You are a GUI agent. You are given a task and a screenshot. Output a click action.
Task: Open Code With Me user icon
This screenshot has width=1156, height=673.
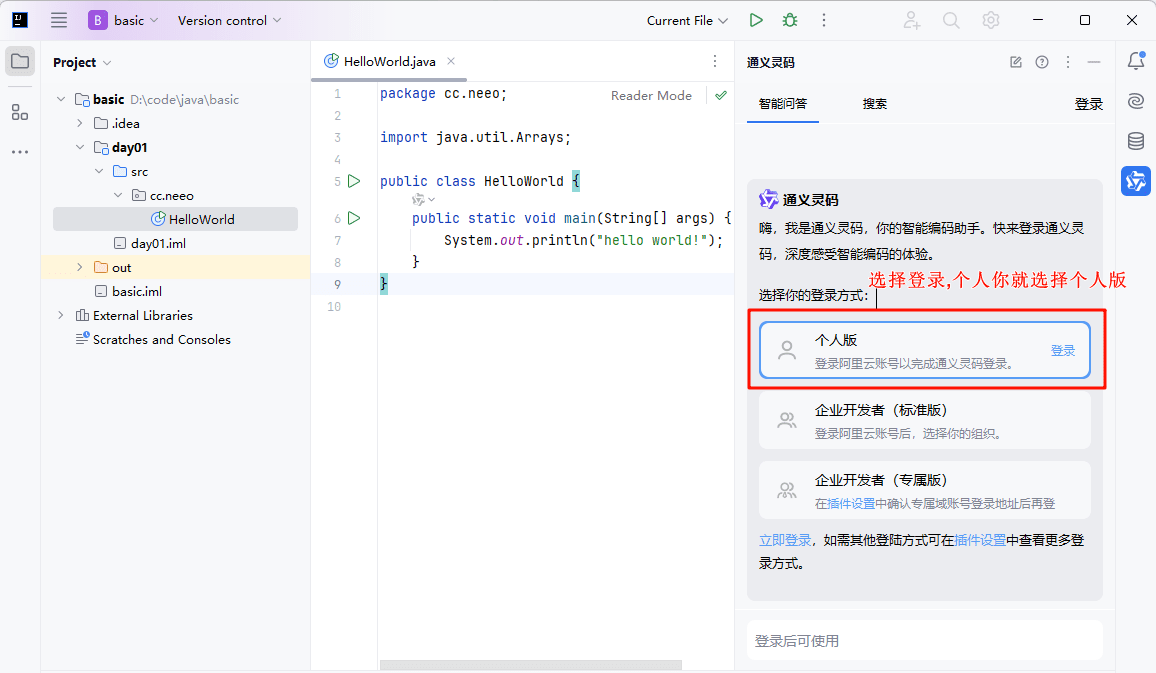[911, 20]
